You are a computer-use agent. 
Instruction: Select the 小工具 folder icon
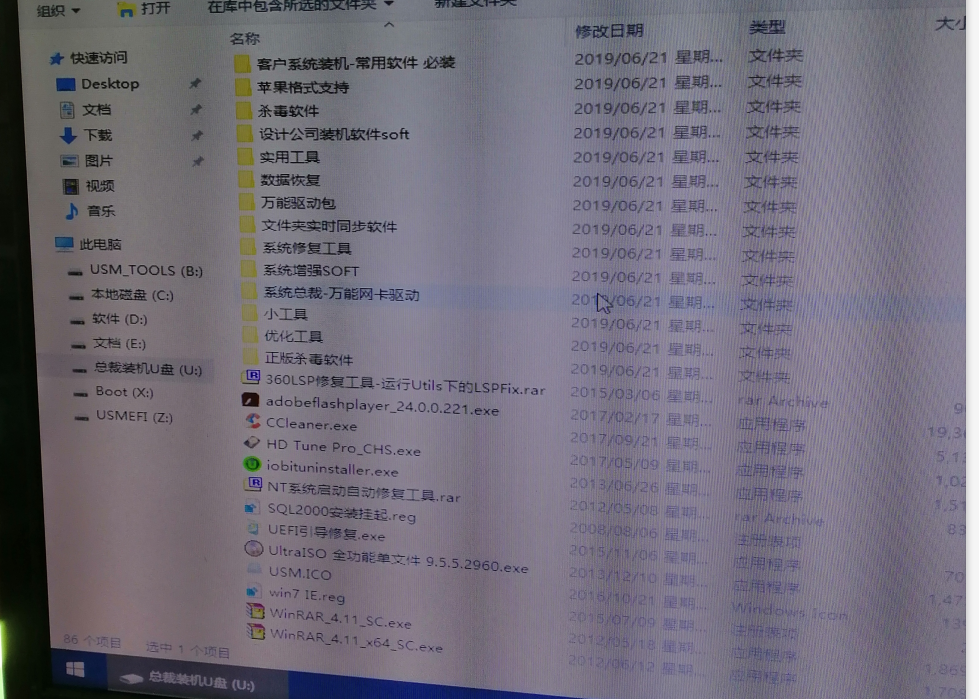tap(250, 312)
